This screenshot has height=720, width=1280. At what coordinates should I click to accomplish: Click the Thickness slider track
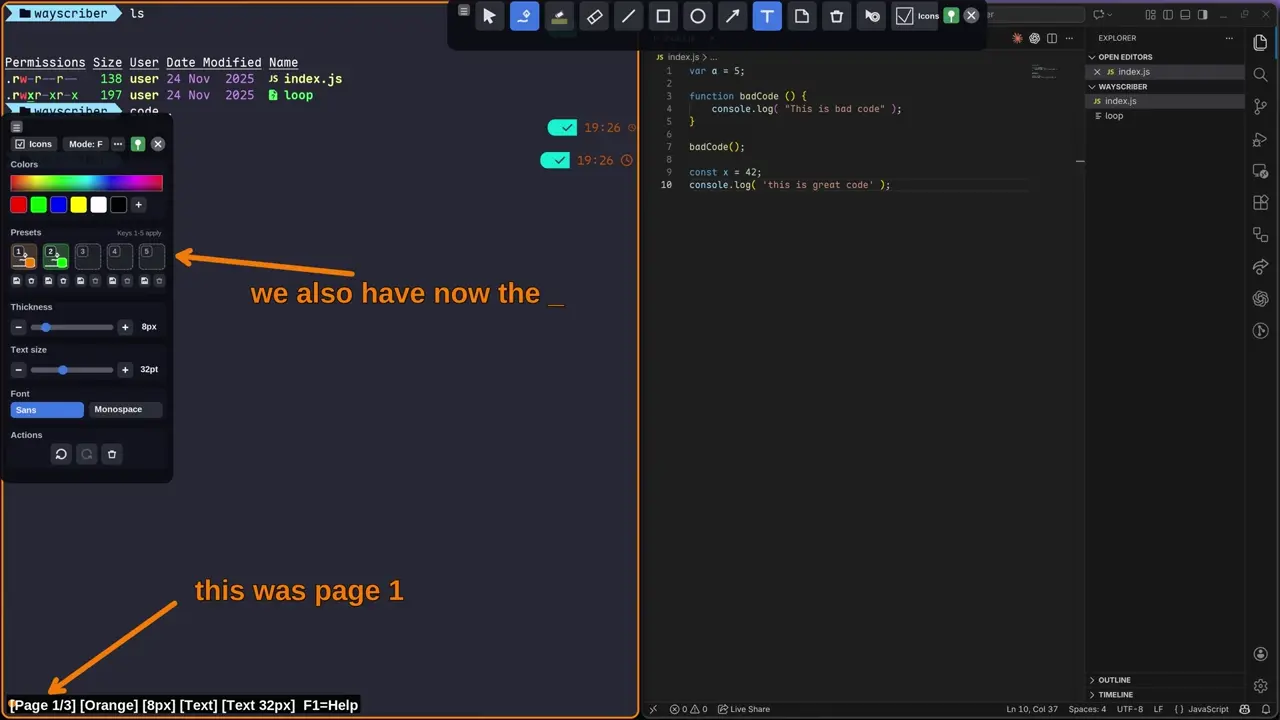pyautogui.click(x=72, y=327)
